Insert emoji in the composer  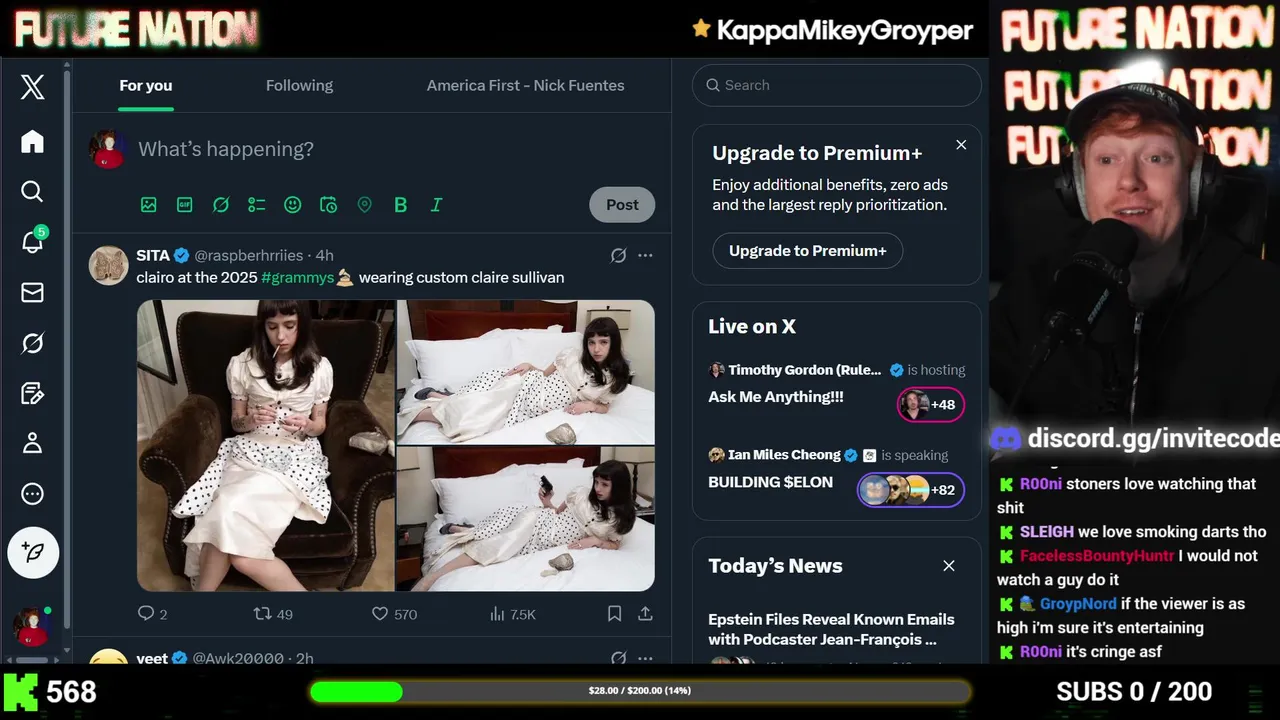(x=292, y=205)
